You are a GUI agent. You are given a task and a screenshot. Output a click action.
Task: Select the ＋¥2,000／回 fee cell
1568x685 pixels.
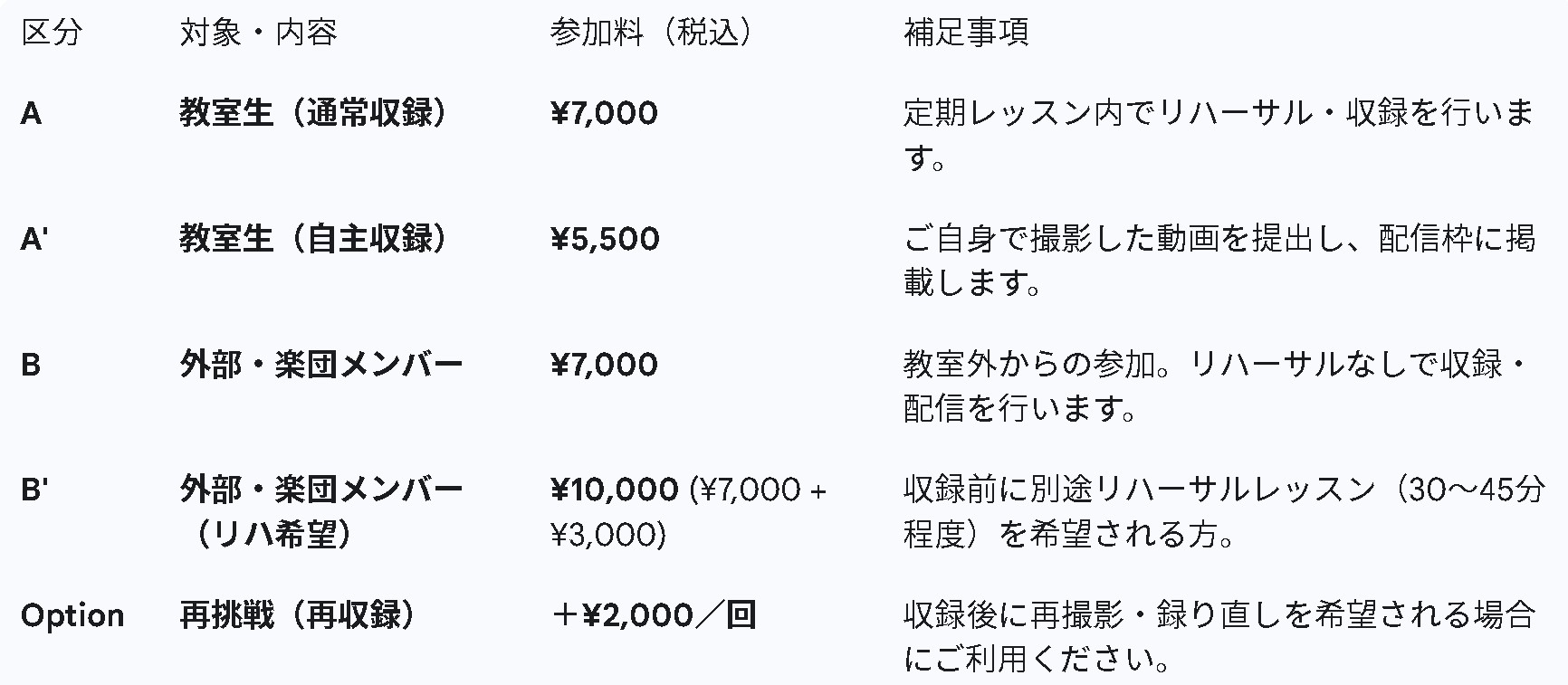pos(654,615)
